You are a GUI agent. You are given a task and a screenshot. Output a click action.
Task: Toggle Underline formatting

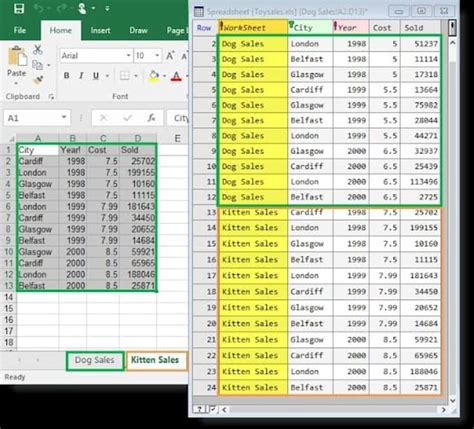coord(96,76)
